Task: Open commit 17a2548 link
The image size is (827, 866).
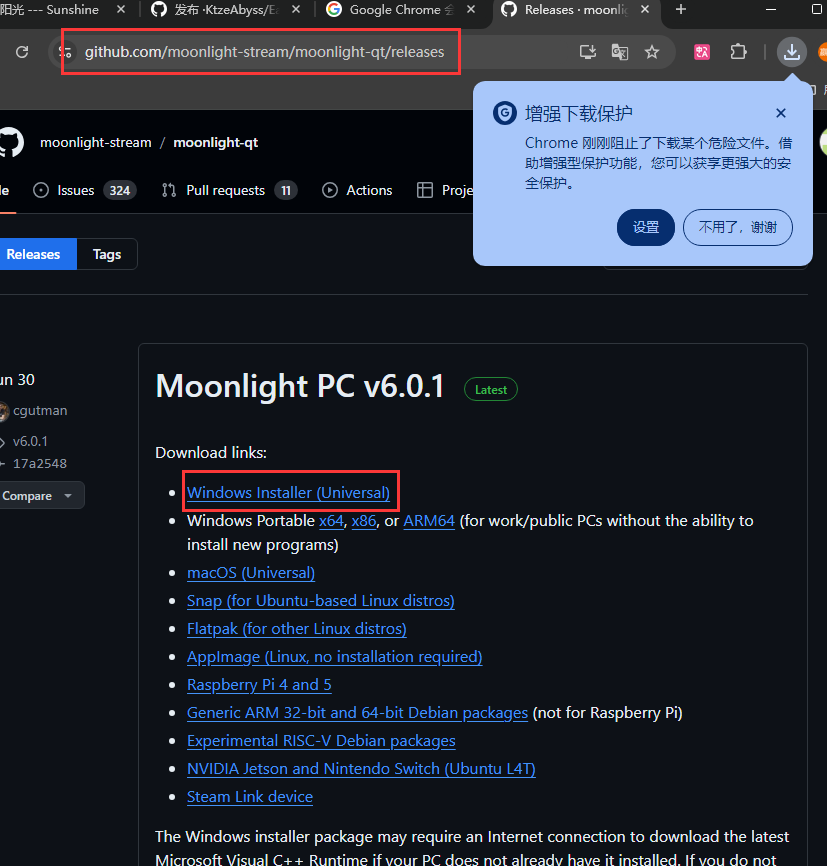Action: 40,464
